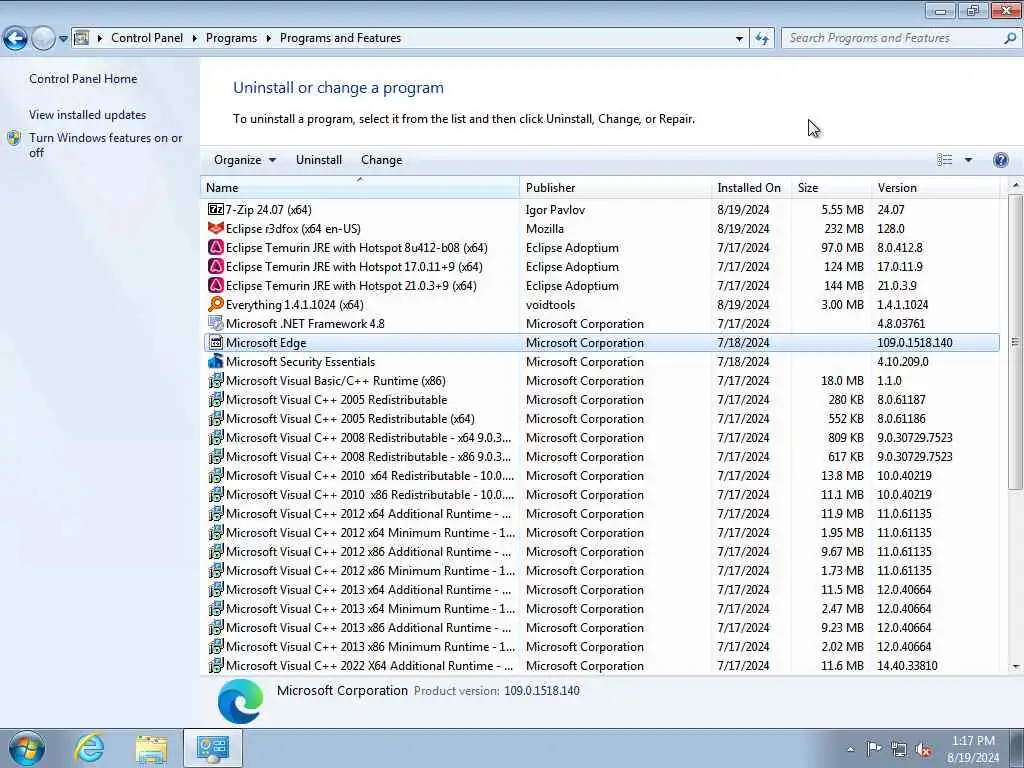Sort by the Installed On column header
Screen dimensions: 1024x768
point(751,187)
